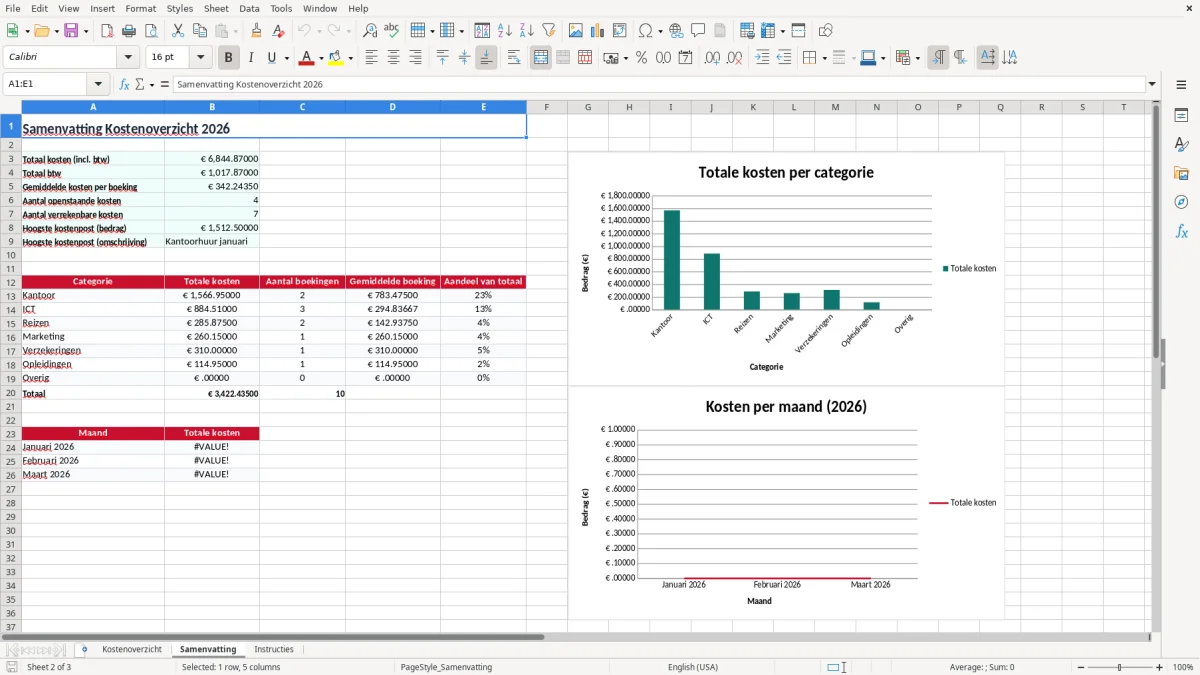Click Select Function sigma button
The width and height of the screenshot is (1200, 675).
click(139, 85)
